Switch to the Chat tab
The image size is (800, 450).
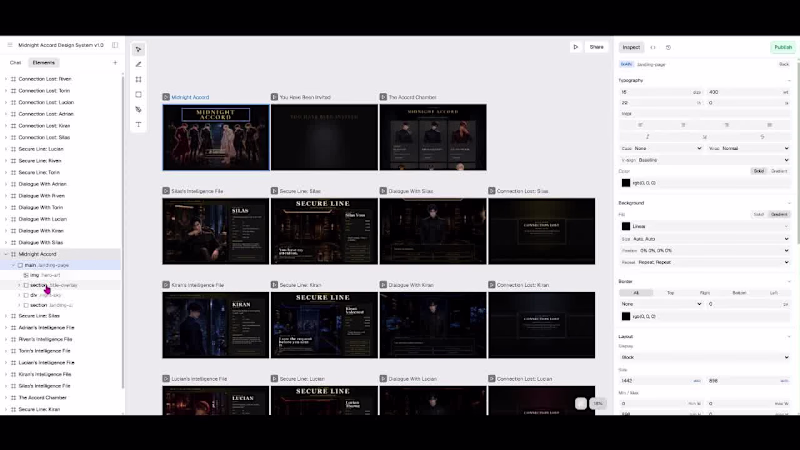pos(15,63)
